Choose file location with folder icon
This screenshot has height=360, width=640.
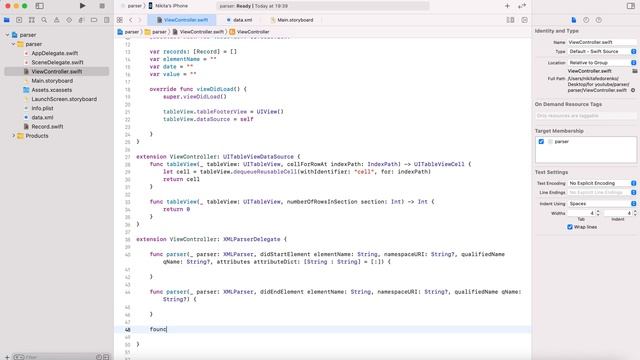click(x=635, y=71)
